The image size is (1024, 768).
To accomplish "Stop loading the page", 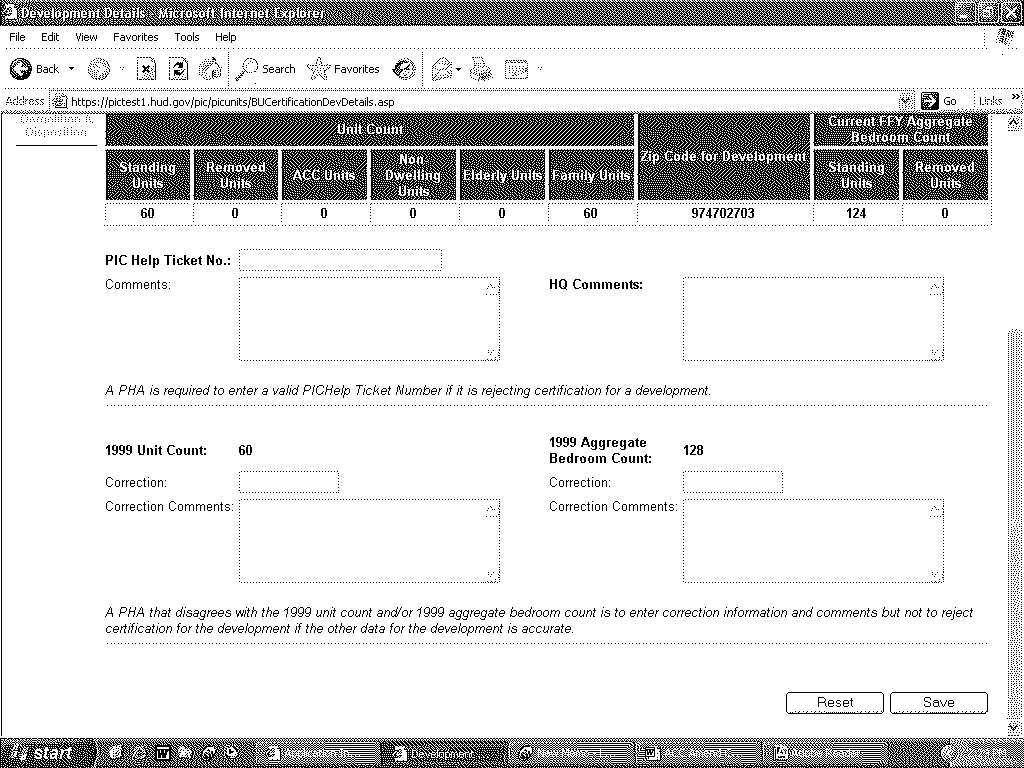I will (146, 69).
